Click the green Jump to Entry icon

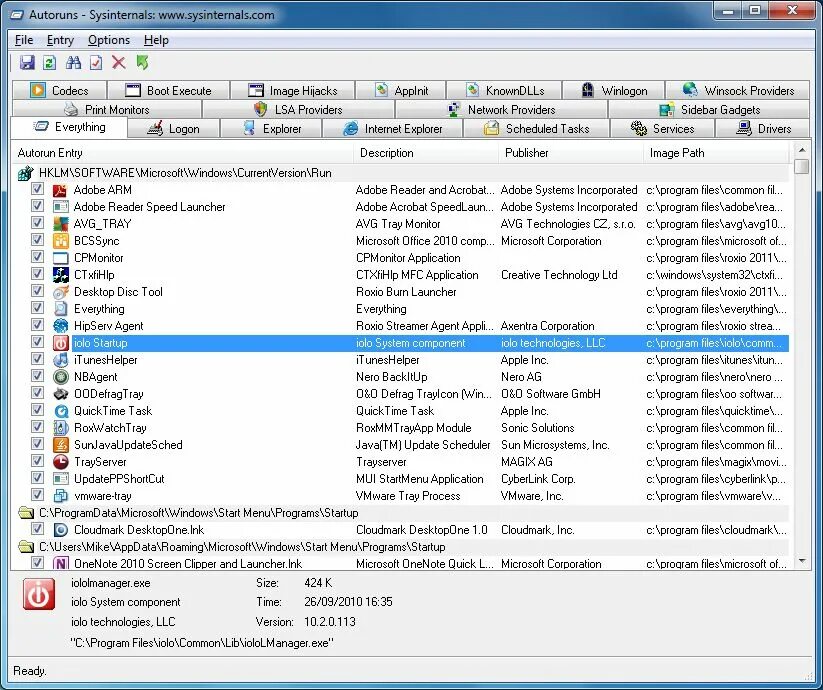(142, 62)
